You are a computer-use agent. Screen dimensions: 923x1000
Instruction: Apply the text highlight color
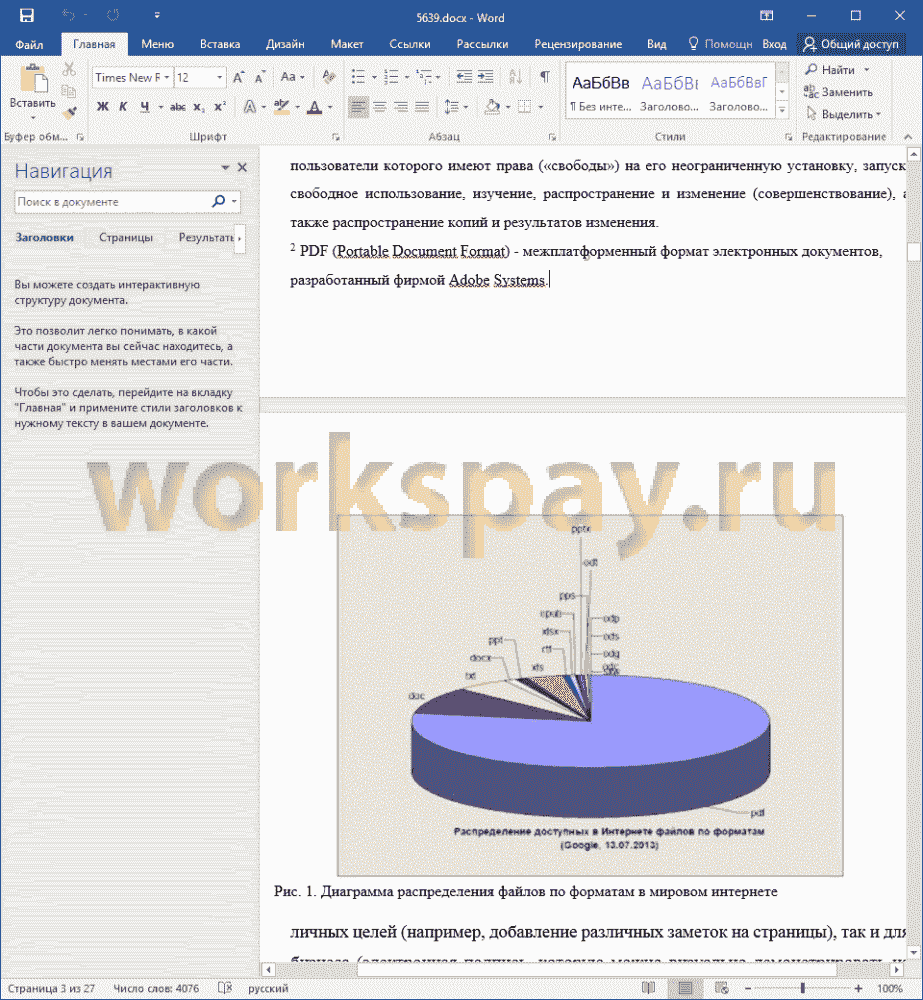point(281,107)
